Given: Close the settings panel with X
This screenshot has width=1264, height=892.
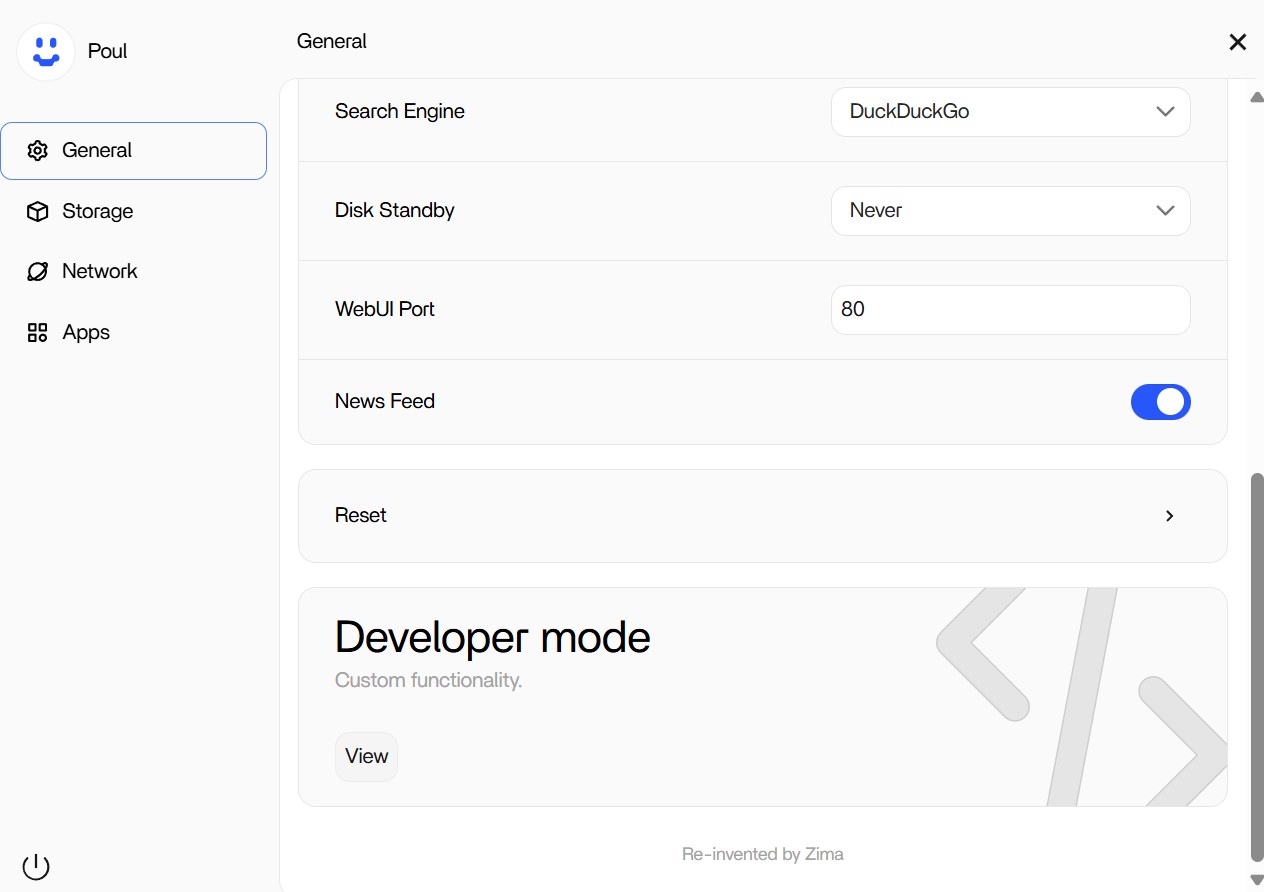Looking at the screenshot, I should tap(1237, 42).
